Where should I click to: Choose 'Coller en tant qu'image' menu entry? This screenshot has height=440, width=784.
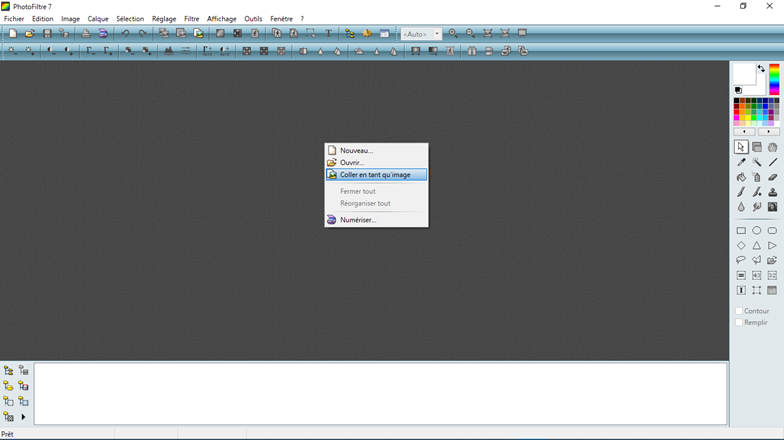click(376, 175)
